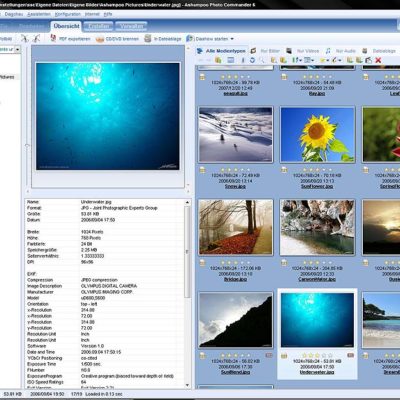Select the Alle Medientypen filter tab
This screenshot has width=400, height=400.
(x=222, y=51)
